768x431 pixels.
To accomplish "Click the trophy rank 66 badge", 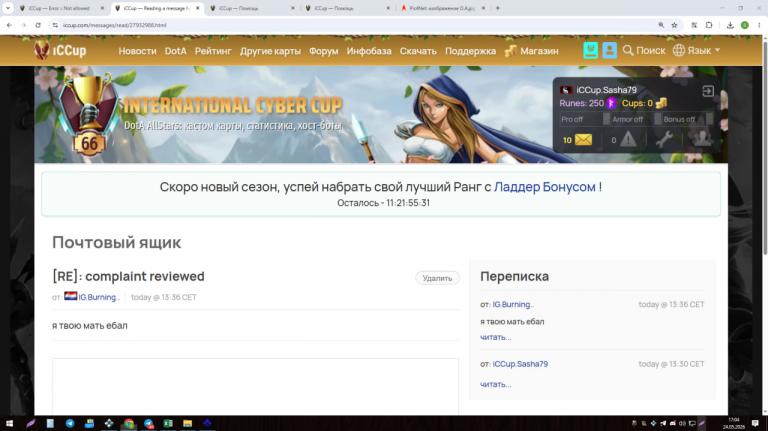I will coord(89,116).
